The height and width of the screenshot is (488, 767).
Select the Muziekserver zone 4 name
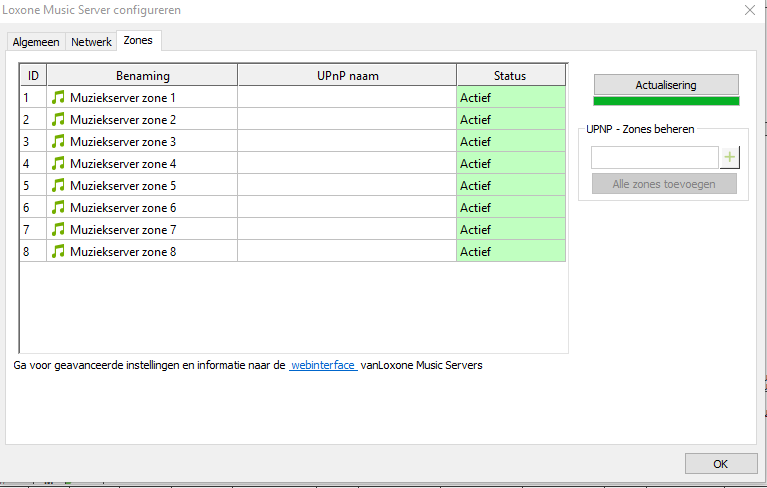(123, 164)
